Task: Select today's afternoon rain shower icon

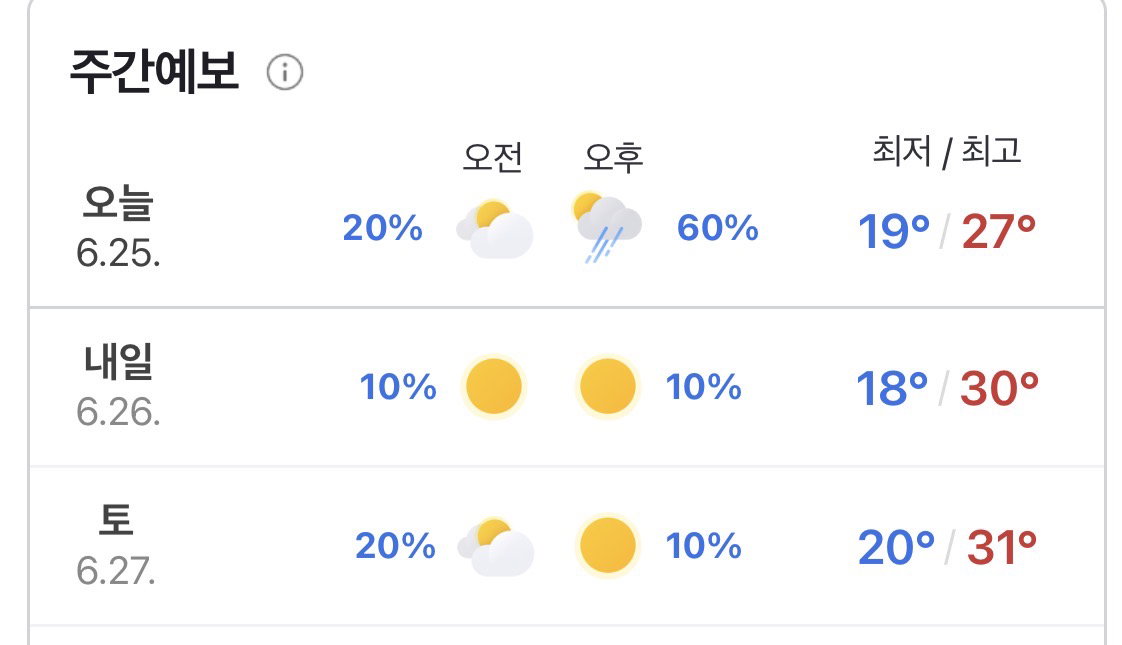Action: pyautogui.click(x=607, y=227)
